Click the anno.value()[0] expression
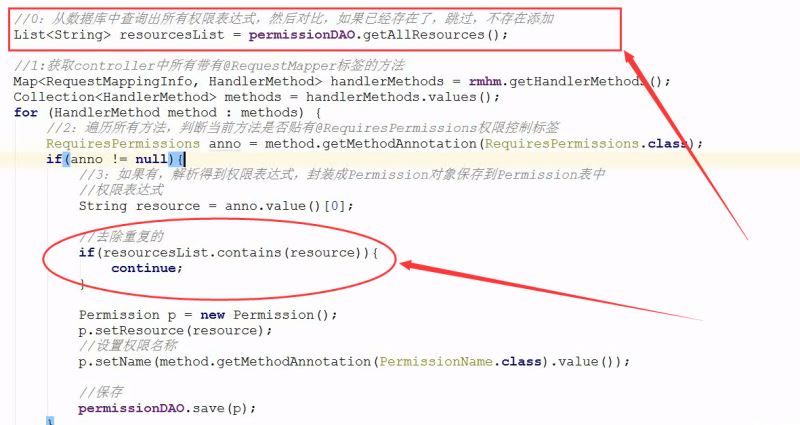 [x=285, y=206]
